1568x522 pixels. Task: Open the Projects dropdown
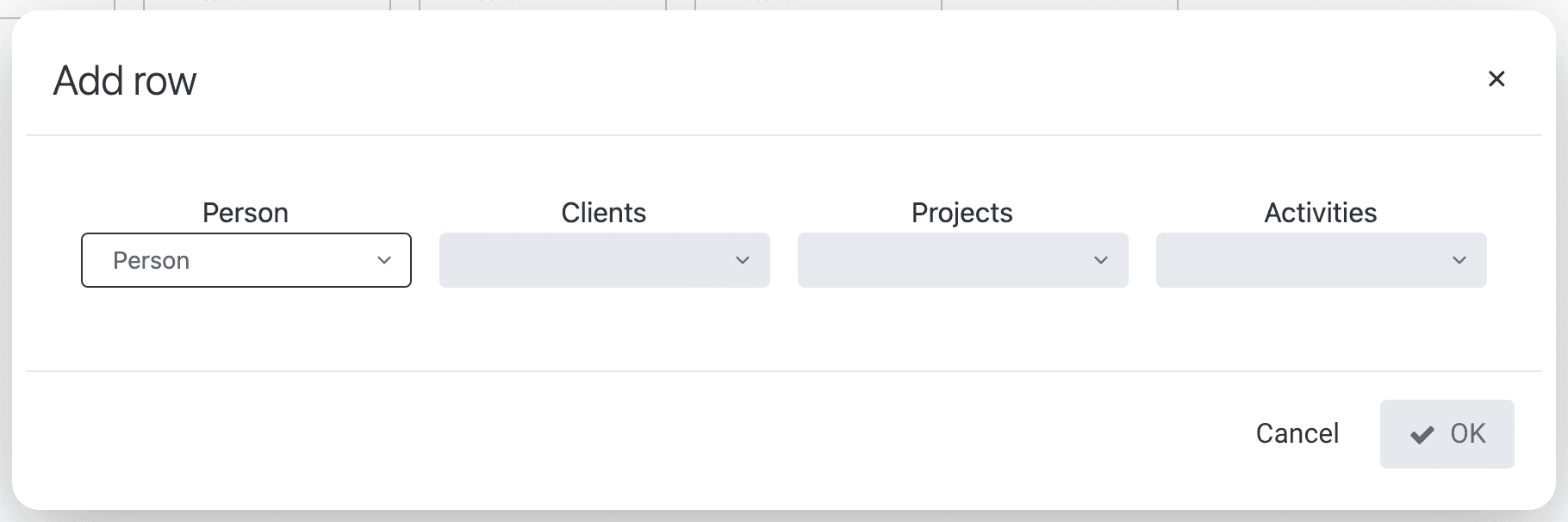coord(961,260)
